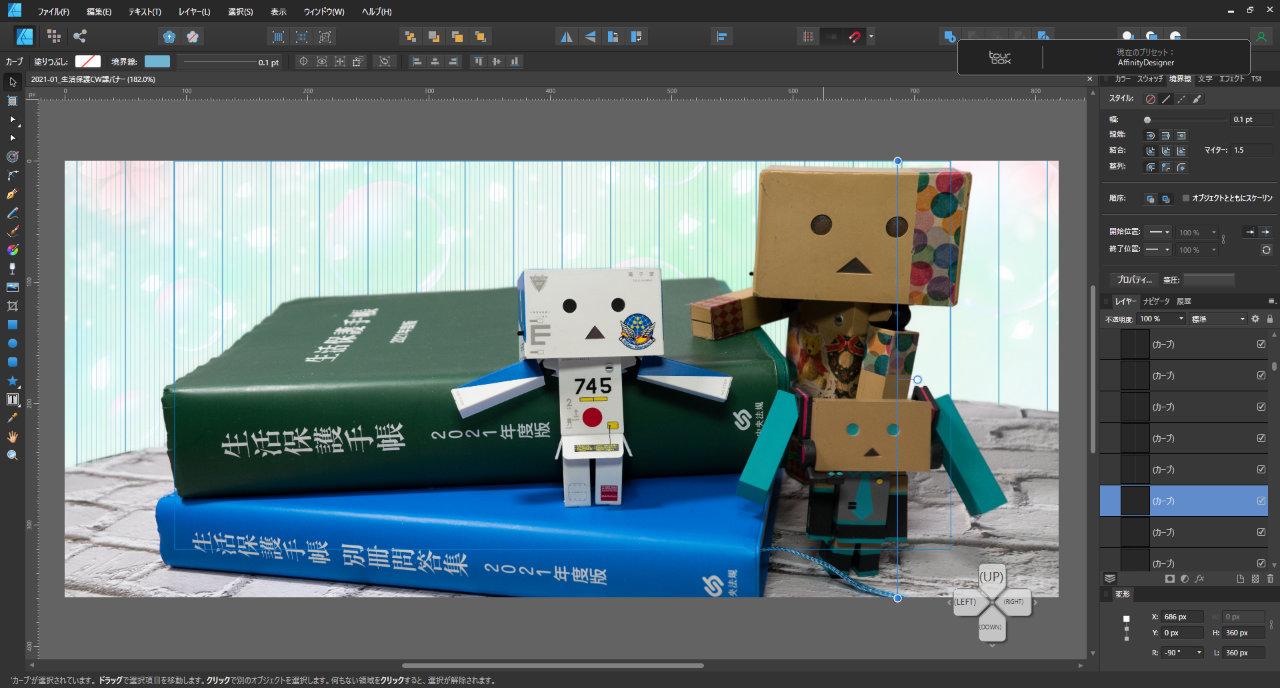Toggle snapping with the magnet icon

855,36
